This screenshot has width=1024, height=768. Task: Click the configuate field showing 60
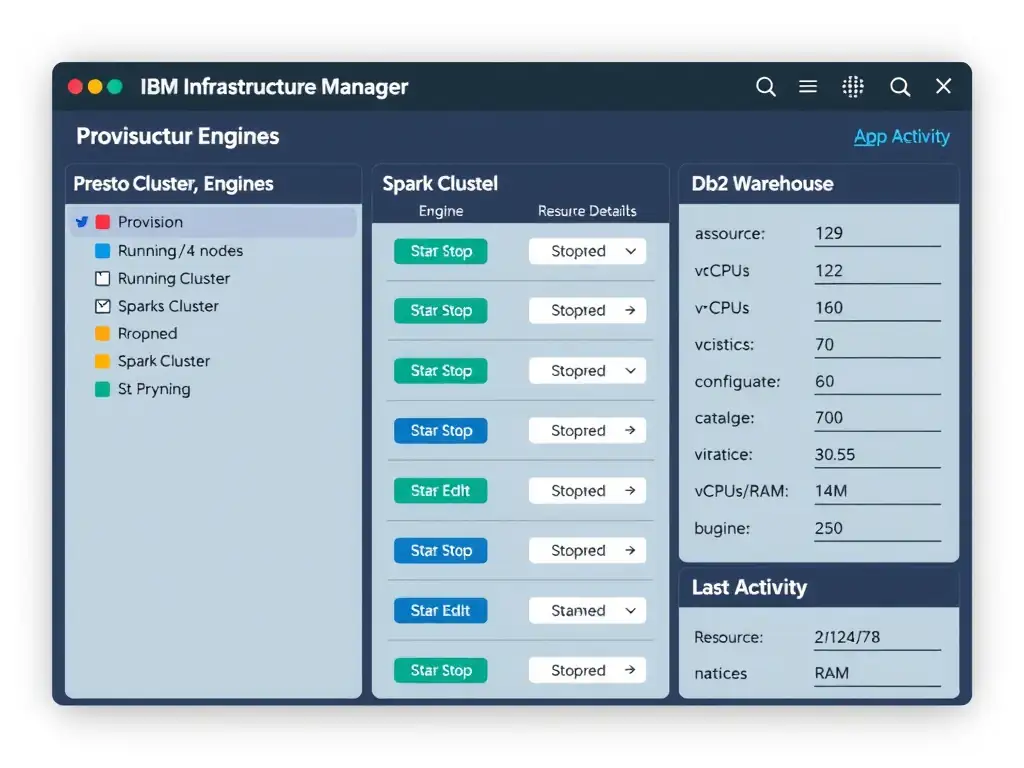coord(877,381)
